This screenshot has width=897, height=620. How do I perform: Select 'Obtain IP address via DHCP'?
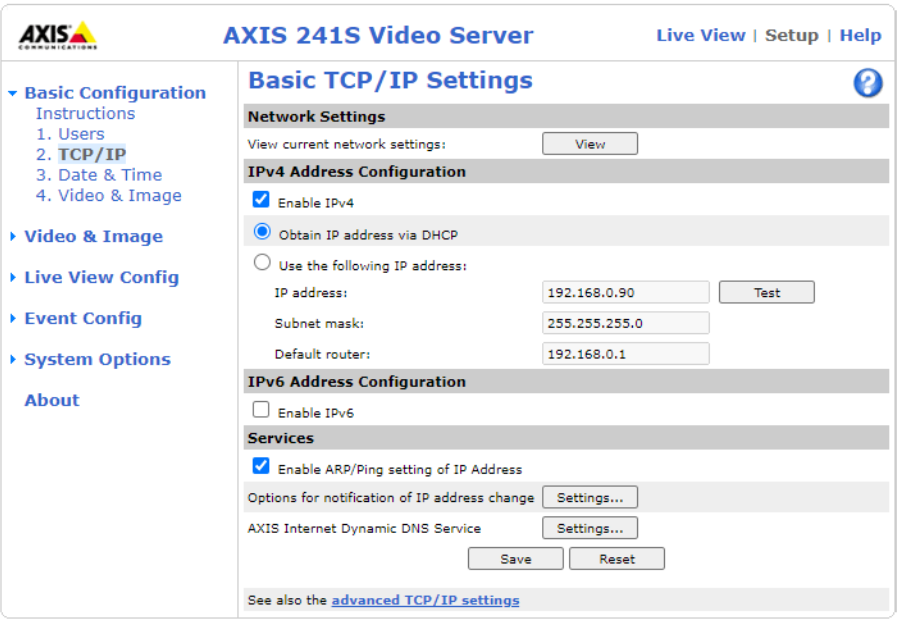pyautogui.click(x=262, y=231)
